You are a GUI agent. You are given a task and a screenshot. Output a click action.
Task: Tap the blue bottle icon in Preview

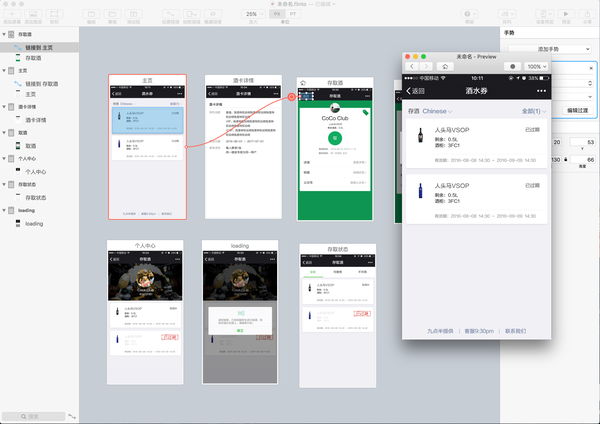point(420,191)
